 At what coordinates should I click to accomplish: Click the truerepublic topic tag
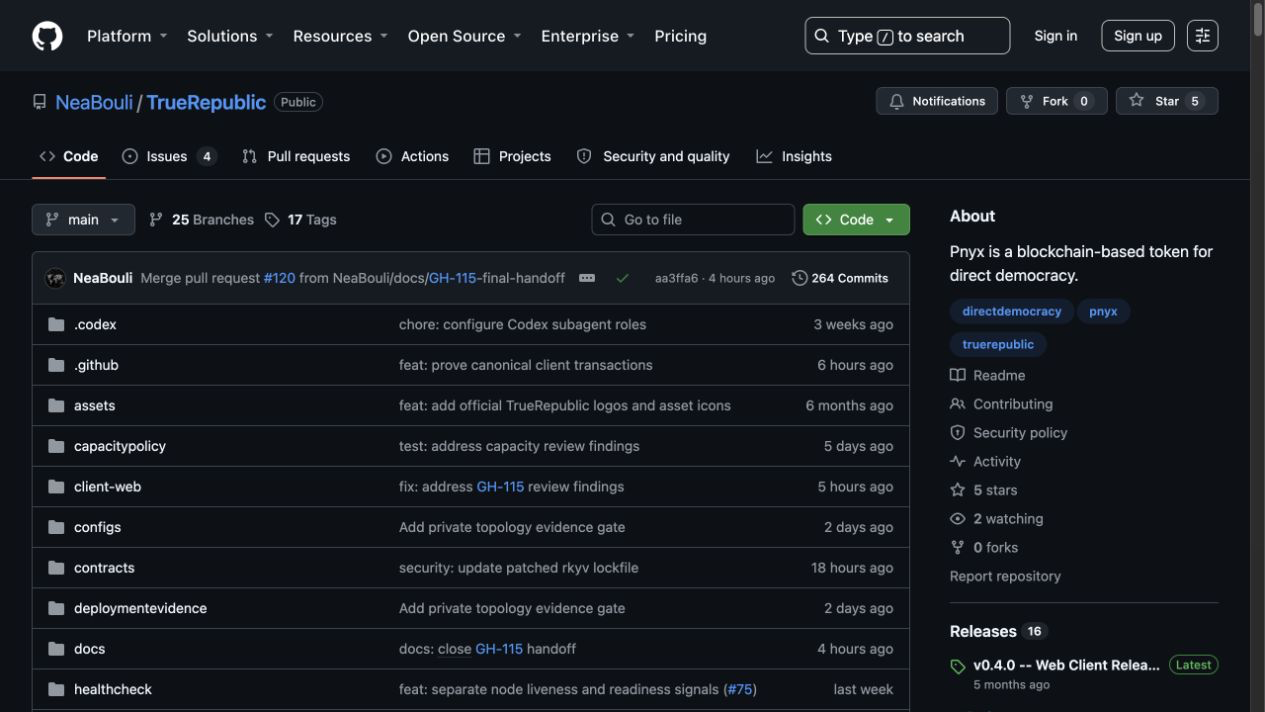[998, 344]
